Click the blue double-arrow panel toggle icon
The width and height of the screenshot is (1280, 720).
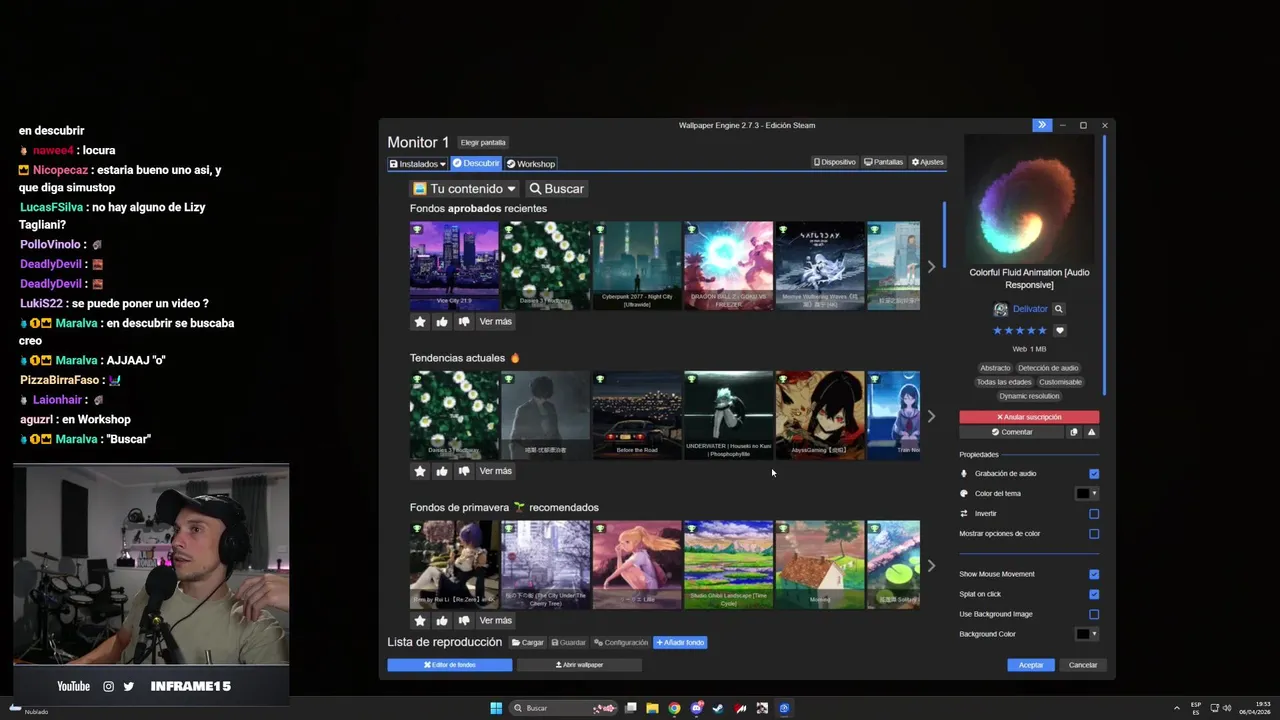click(x=1042, y=125)
